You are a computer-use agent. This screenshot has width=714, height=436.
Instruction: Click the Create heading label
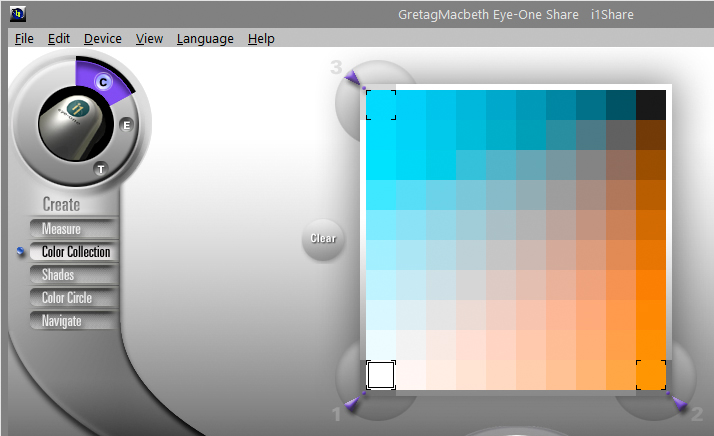[x=61, y=204]
